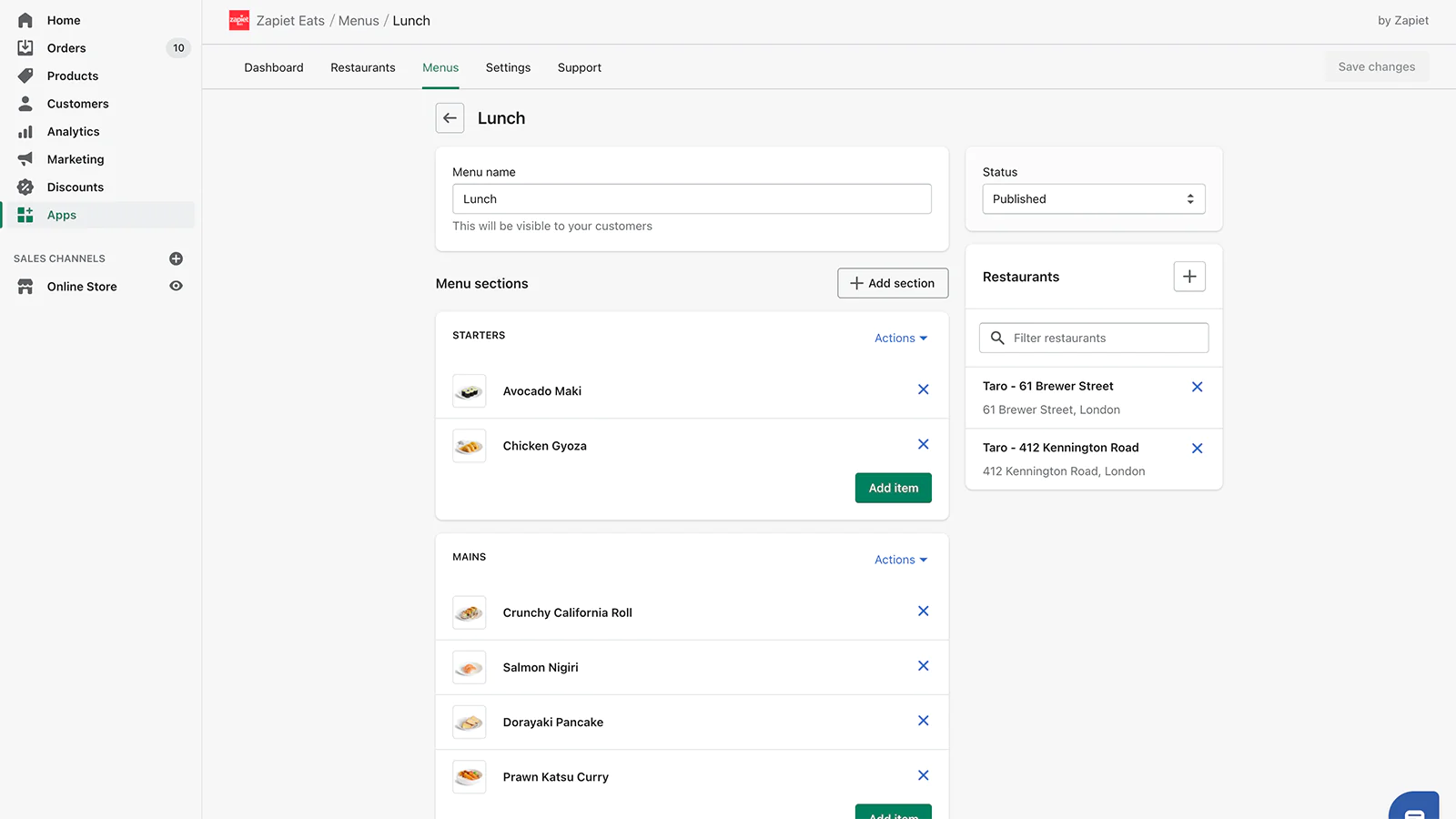Switch to the Restaurants tab
Image resolution: width=1456 pixels, height=819 pixels.
pos(362,67)
